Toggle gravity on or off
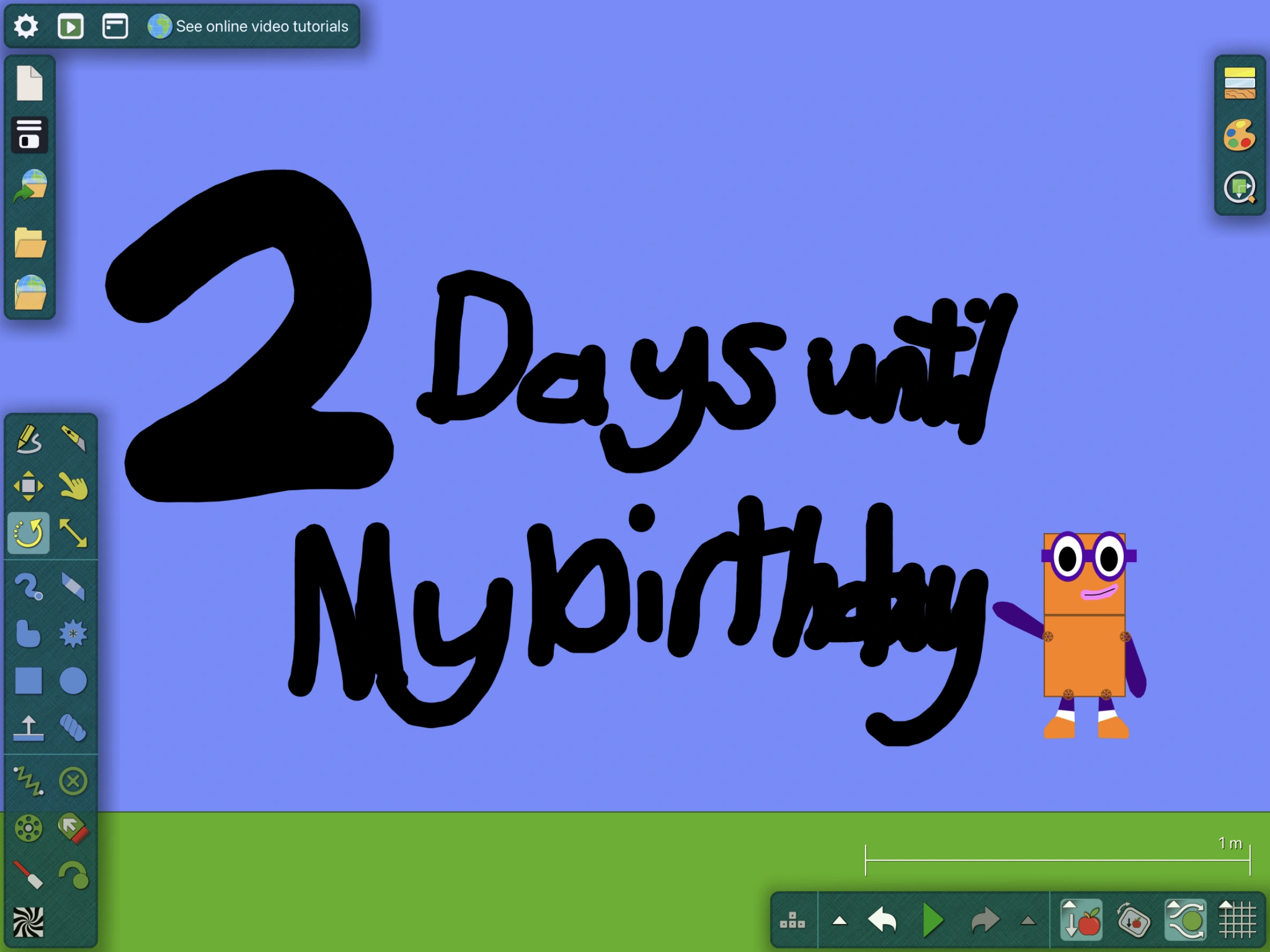The image size is (1270, 952). (x=1084, y=924)
